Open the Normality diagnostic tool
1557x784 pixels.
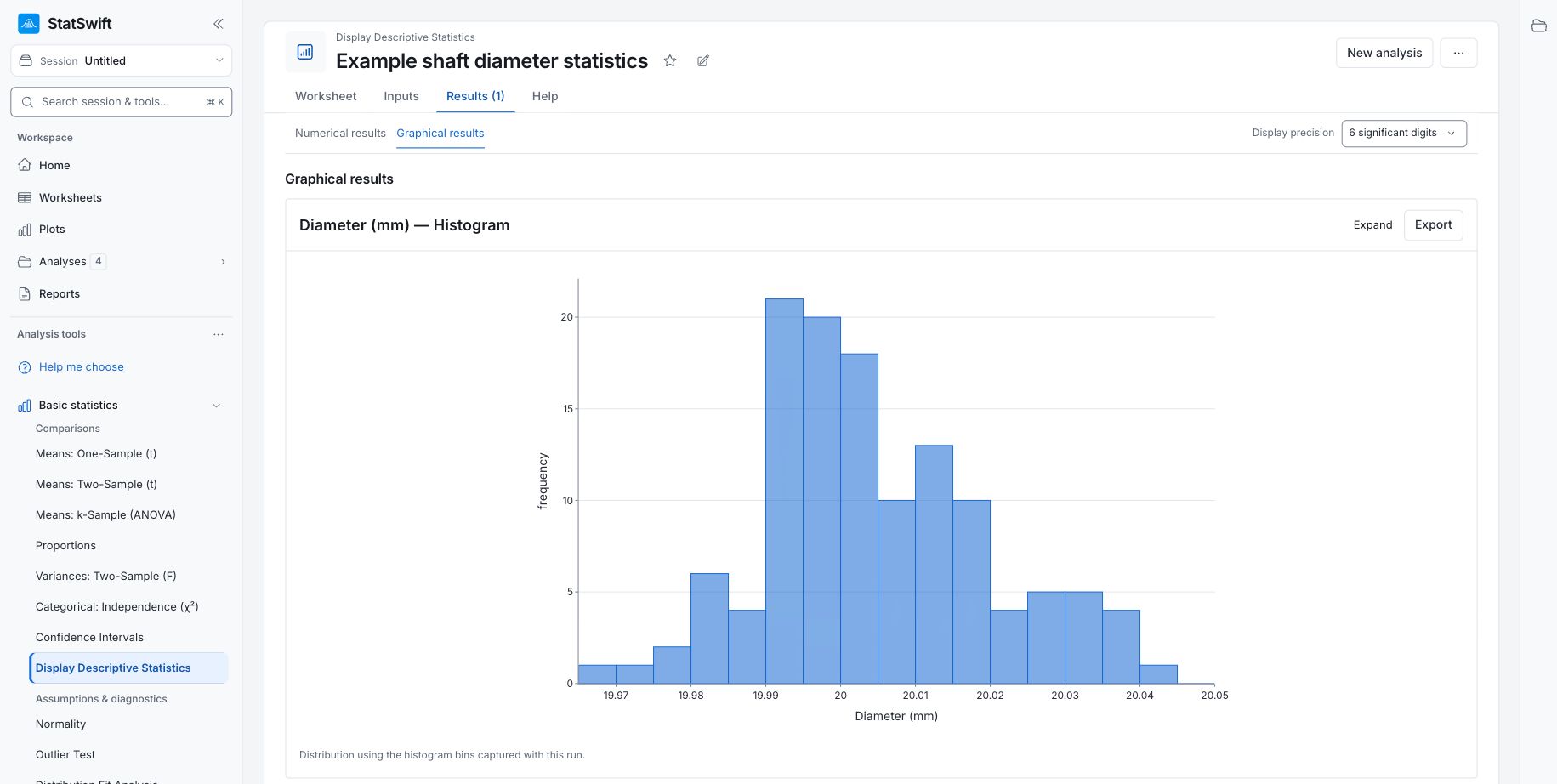pos(60,724)
